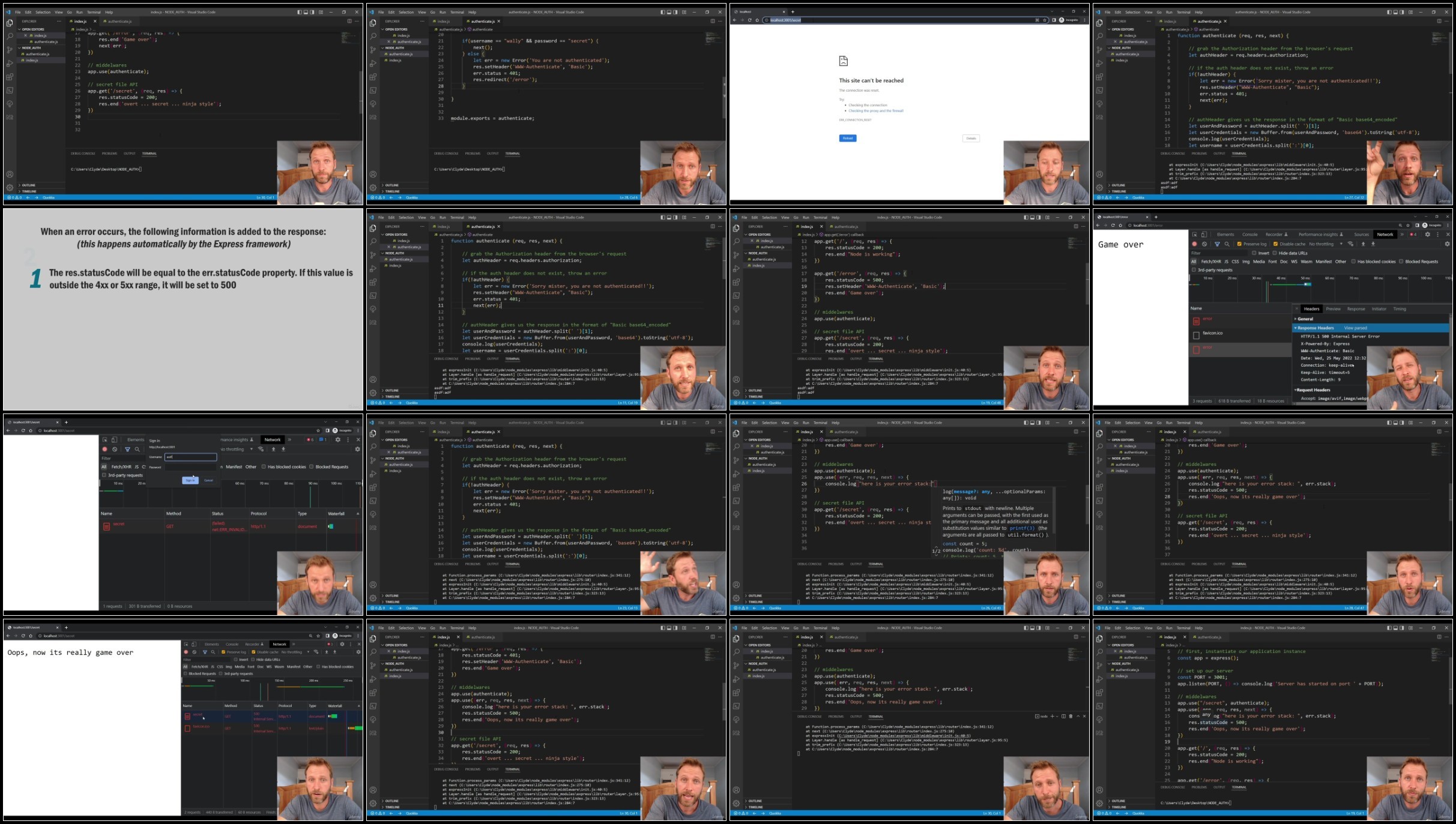Select the Manifest filter in Game over DevTools
Screen dimensions: 1456x824
click(x=1324, y=262)
